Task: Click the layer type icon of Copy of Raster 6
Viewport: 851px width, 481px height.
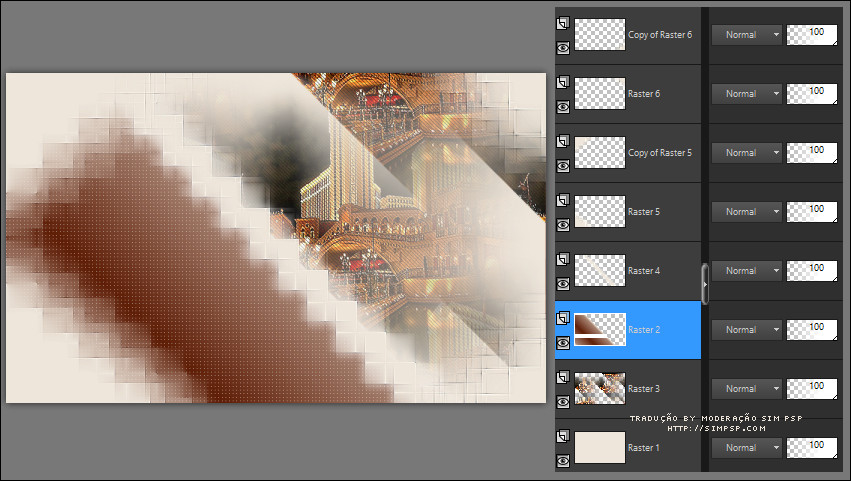Action: [x=564, y=22]
